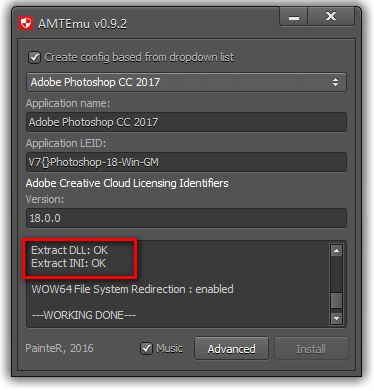Click the Adobe Creative Cloud Licensing Identifiers label
The height and width of the screenshot is (391, 374).
pyautogui.click(x=127, y=183)
